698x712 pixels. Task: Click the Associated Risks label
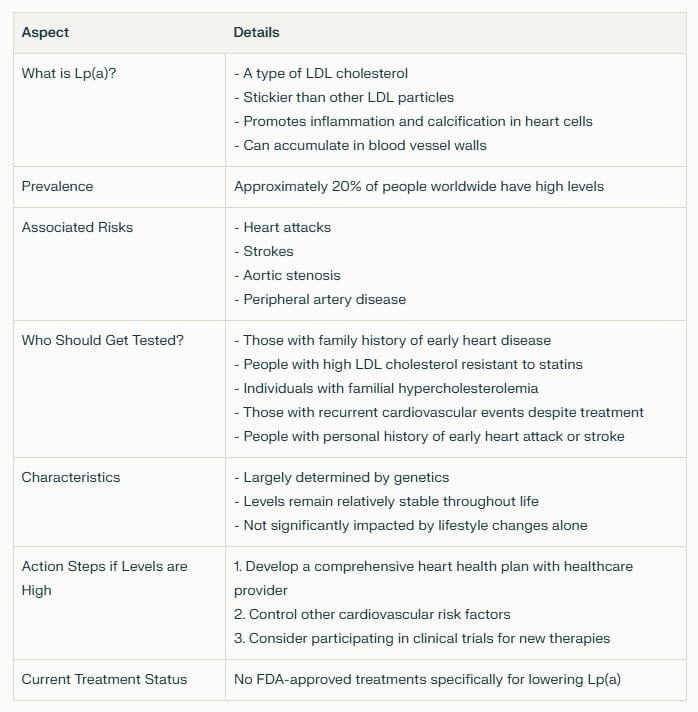tap(77, 227)
